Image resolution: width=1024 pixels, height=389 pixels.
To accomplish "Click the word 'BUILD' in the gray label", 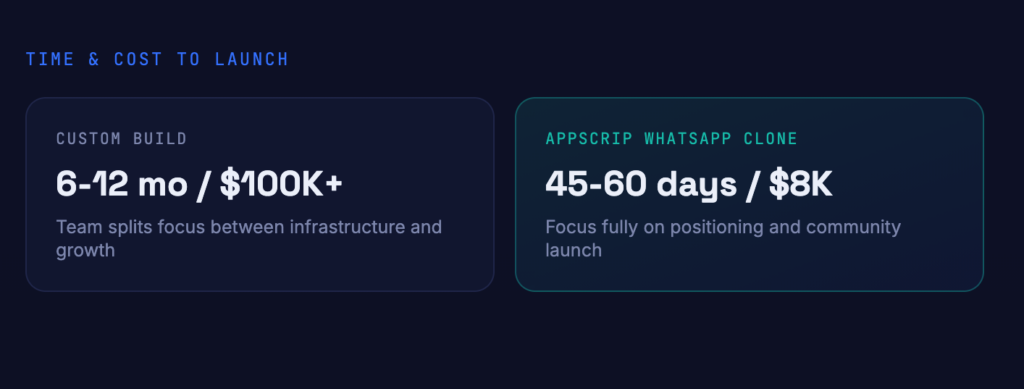I will click(160, 138).
